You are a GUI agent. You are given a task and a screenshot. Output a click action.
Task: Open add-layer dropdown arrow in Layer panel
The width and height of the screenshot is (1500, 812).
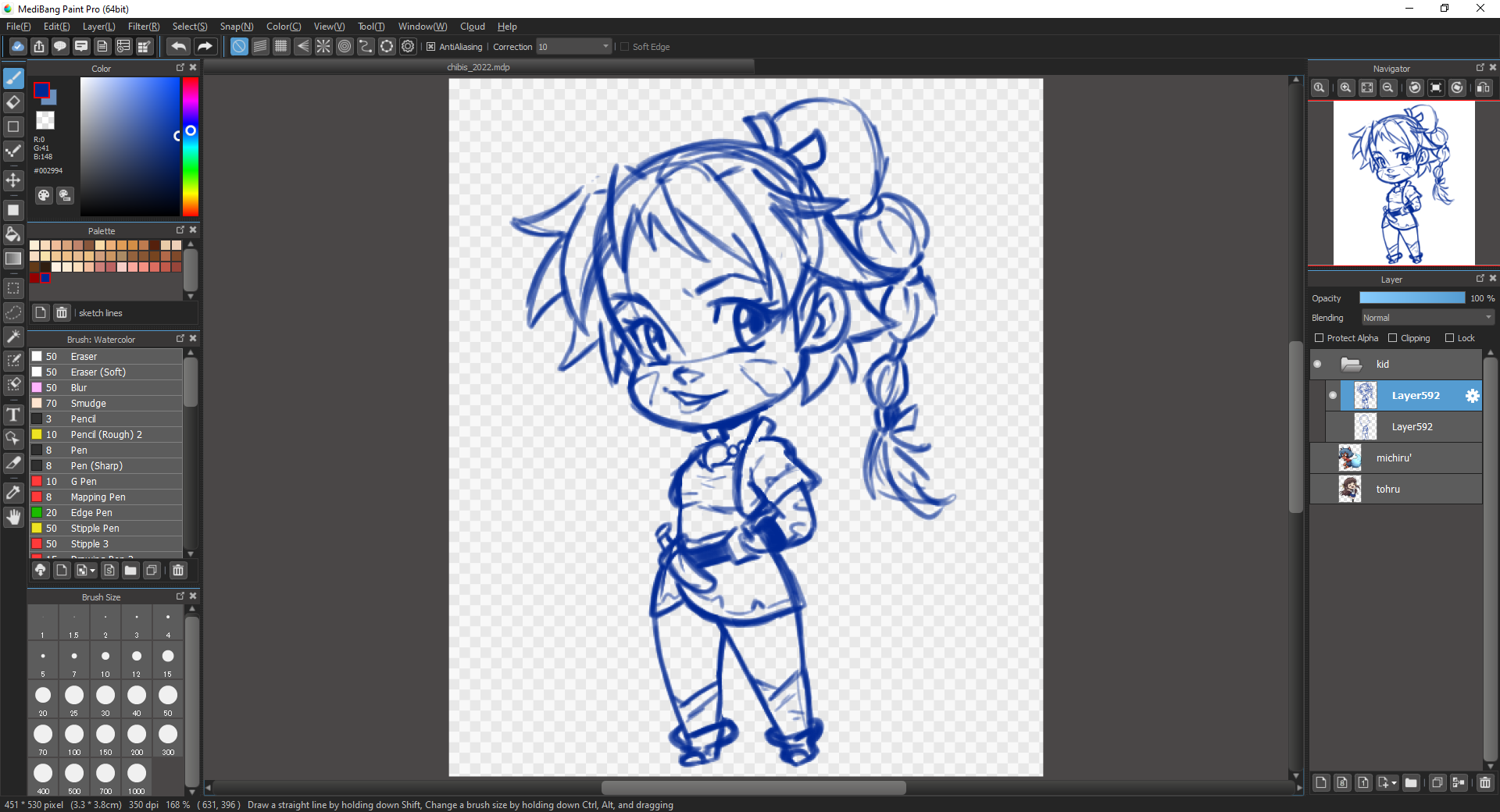(1394, 782)
